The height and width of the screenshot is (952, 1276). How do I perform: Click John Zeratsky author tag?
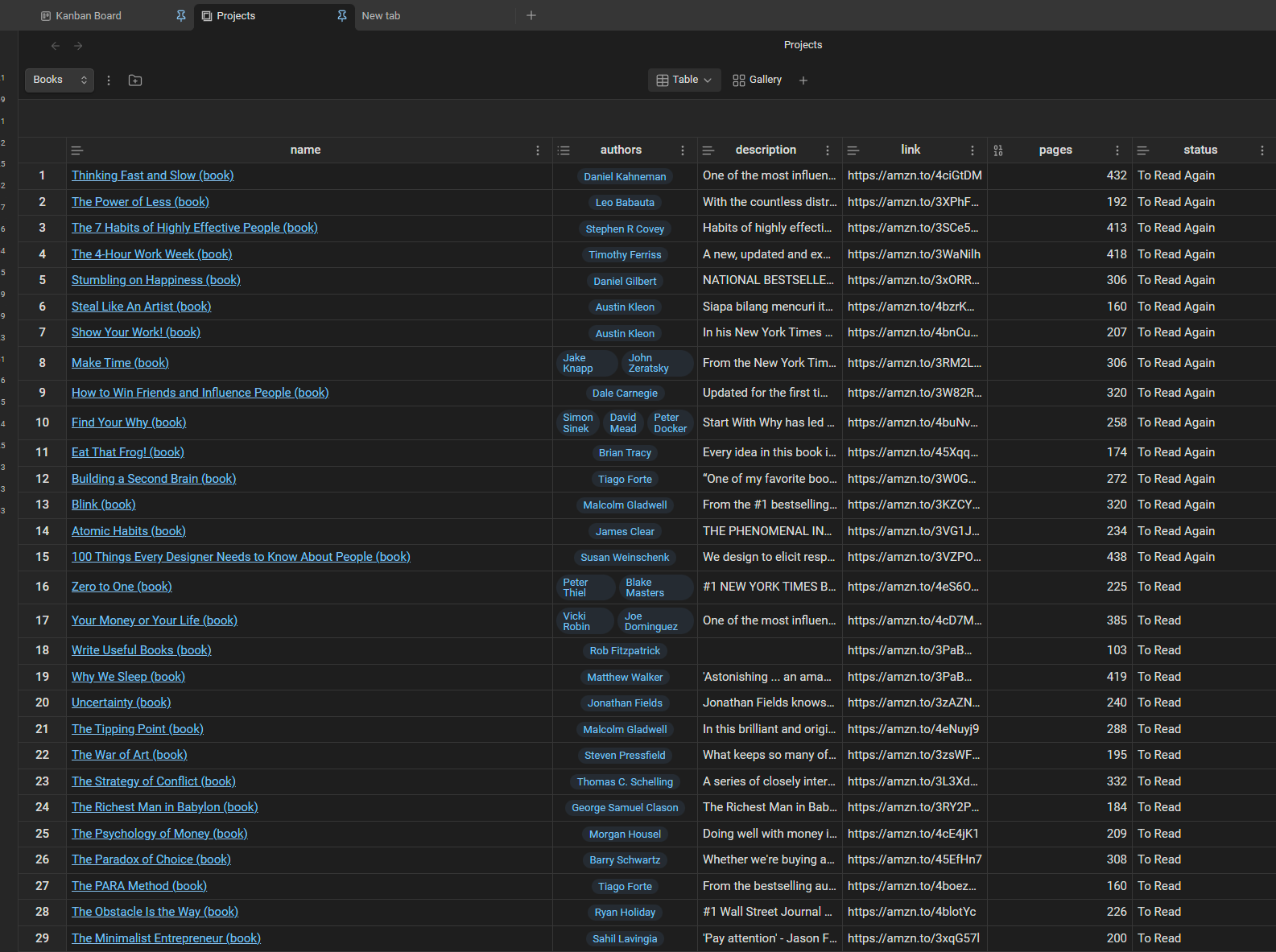(657, 363)
